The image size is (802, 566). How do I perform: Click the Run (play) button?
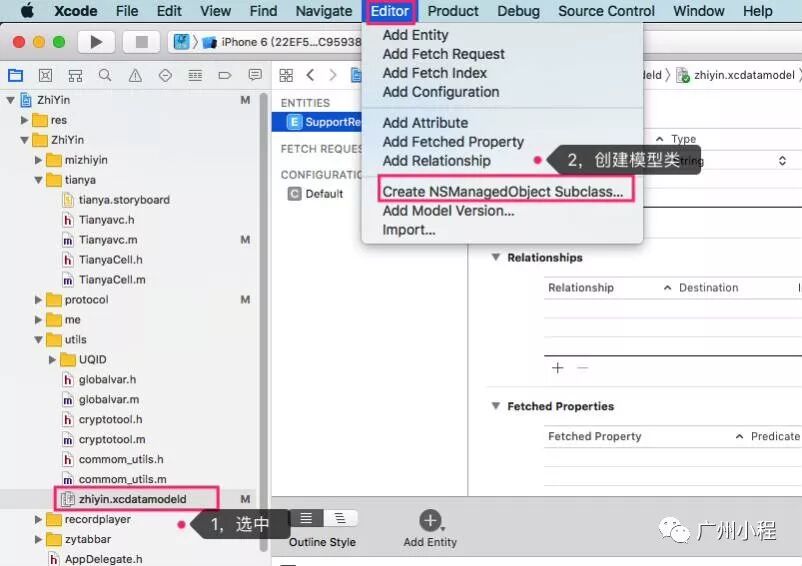point(96,42)
